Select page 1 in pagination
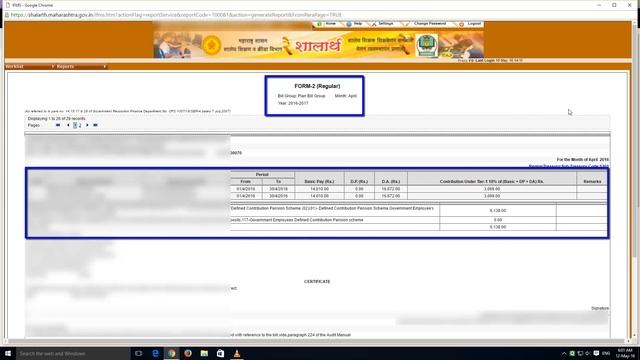This screenshot has width=640, height=360. coord(75,125)
